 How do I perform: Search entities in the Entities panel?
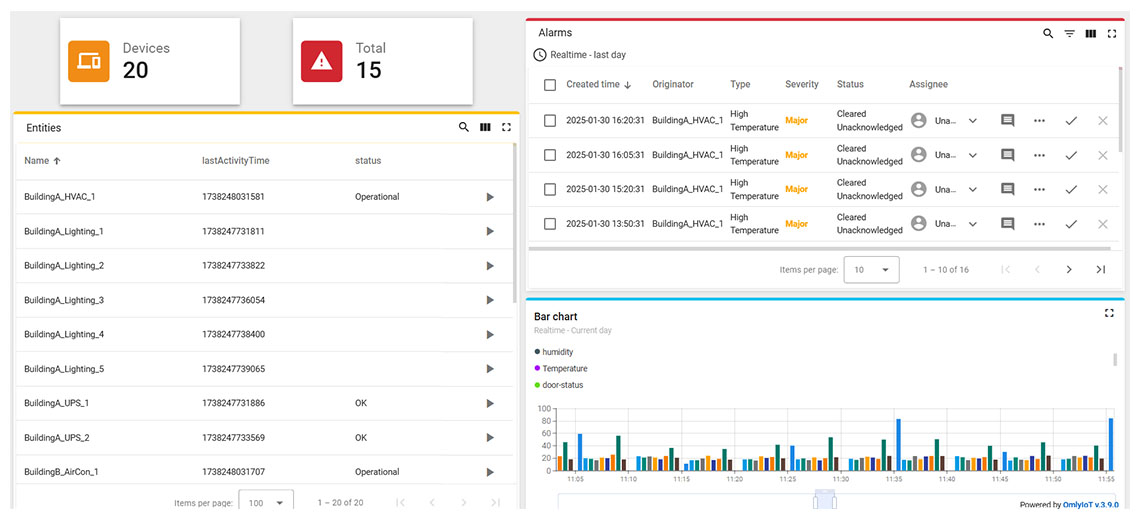[464, 128]
